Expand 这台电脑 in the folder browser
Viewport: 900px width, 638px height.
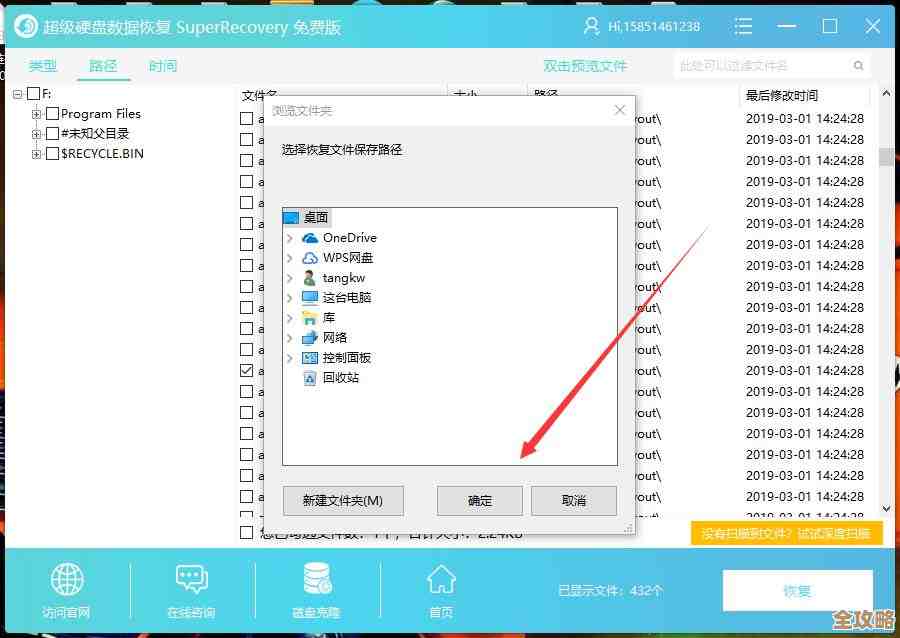(288, 298)
